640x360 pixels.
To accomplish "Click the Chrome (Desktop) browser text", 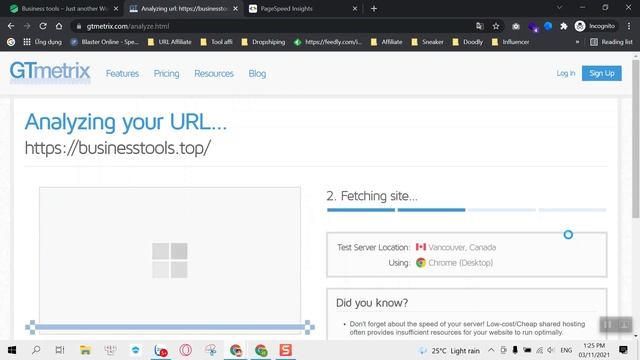I will 460,263.
